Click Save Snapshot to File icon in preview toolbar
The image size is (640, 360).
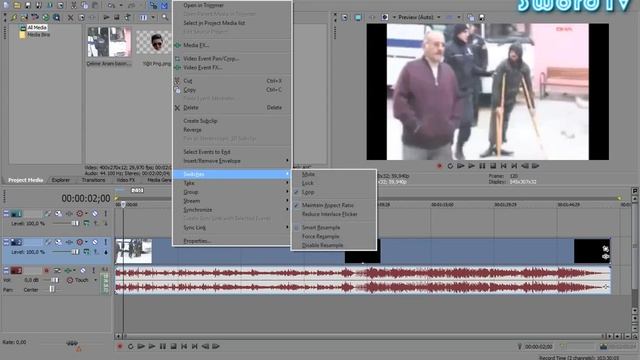coord(482,18)
